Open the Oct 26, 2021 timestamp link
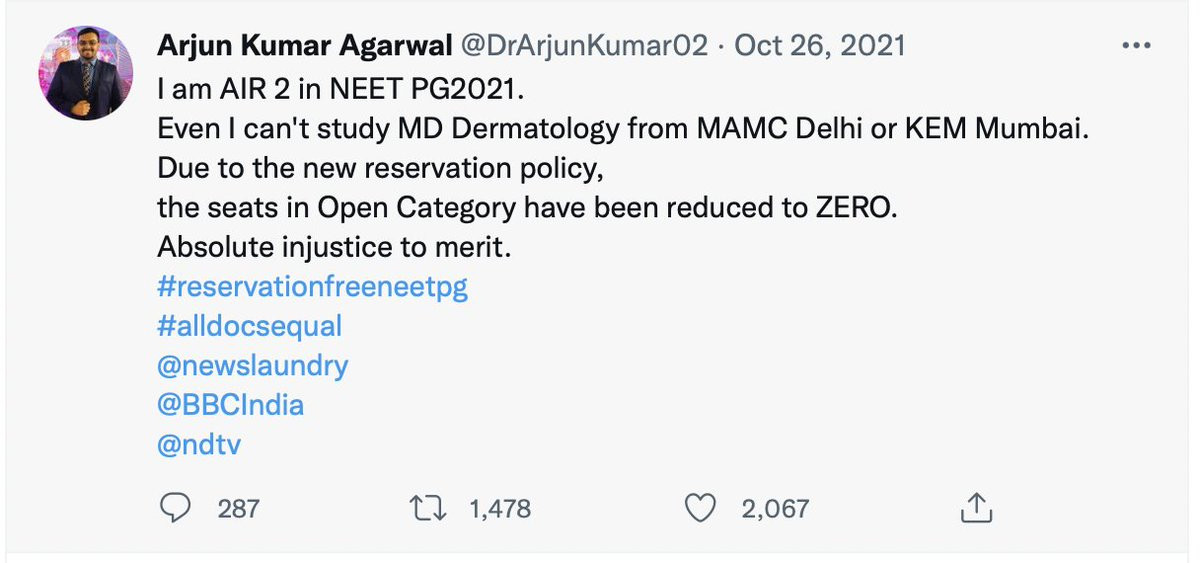The height and width of the screenshot is (563, 1200). coord(820,47)
